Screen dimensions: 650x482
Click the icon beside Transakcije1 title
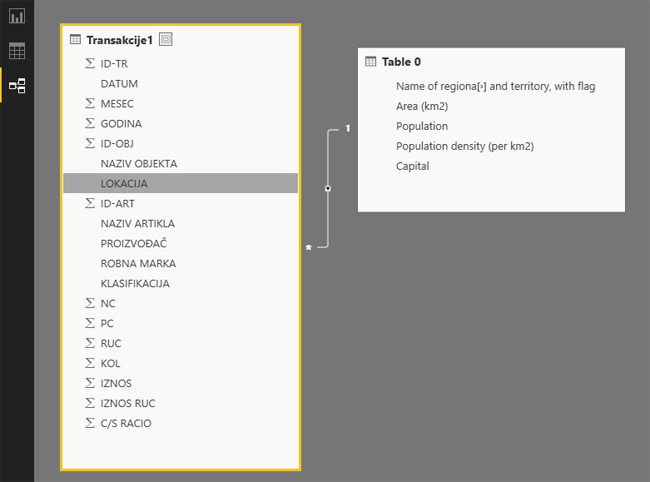tap(166, 40)
